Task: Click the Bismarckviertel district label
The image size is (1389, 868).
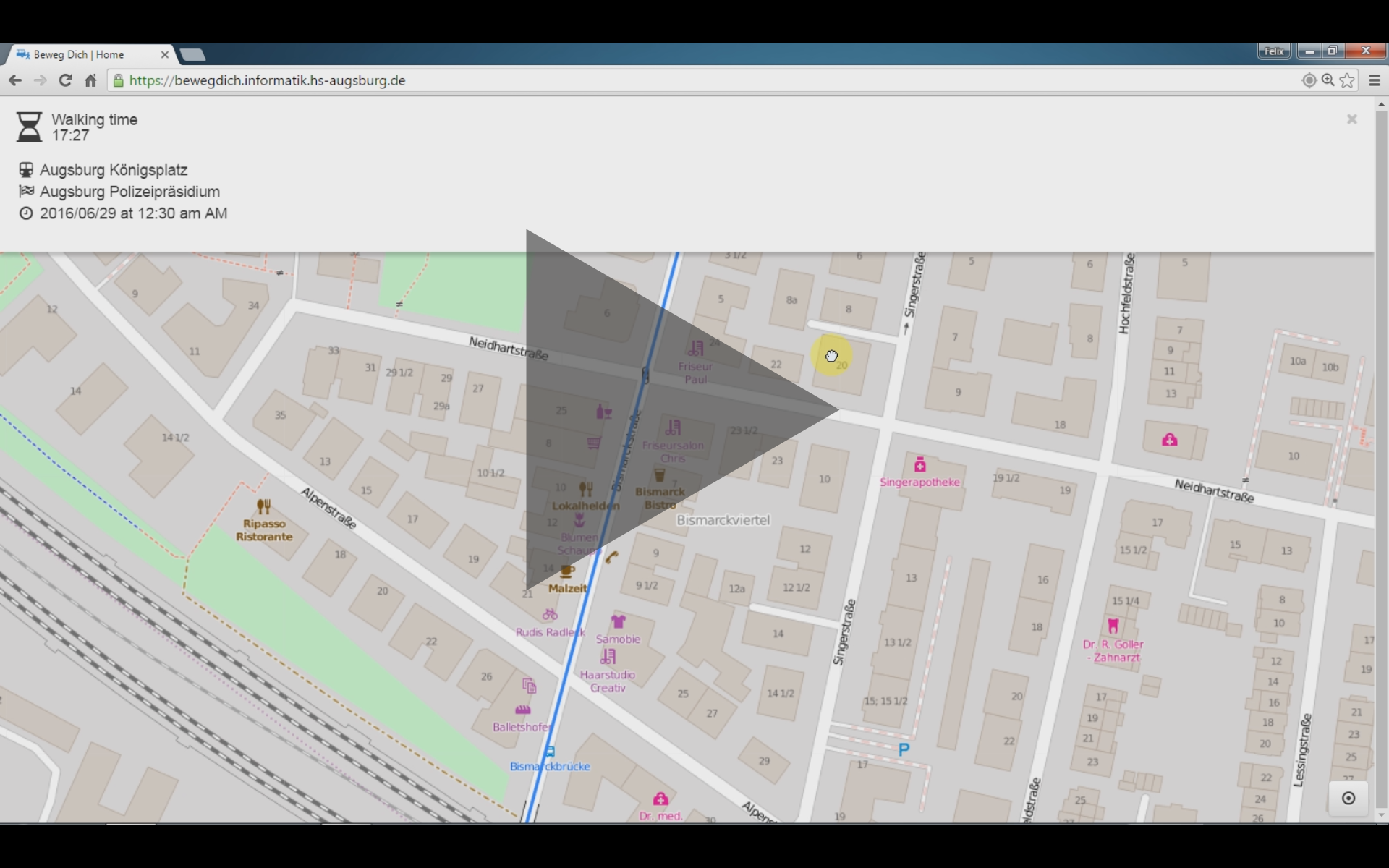Action: click(x=723, y=520)
